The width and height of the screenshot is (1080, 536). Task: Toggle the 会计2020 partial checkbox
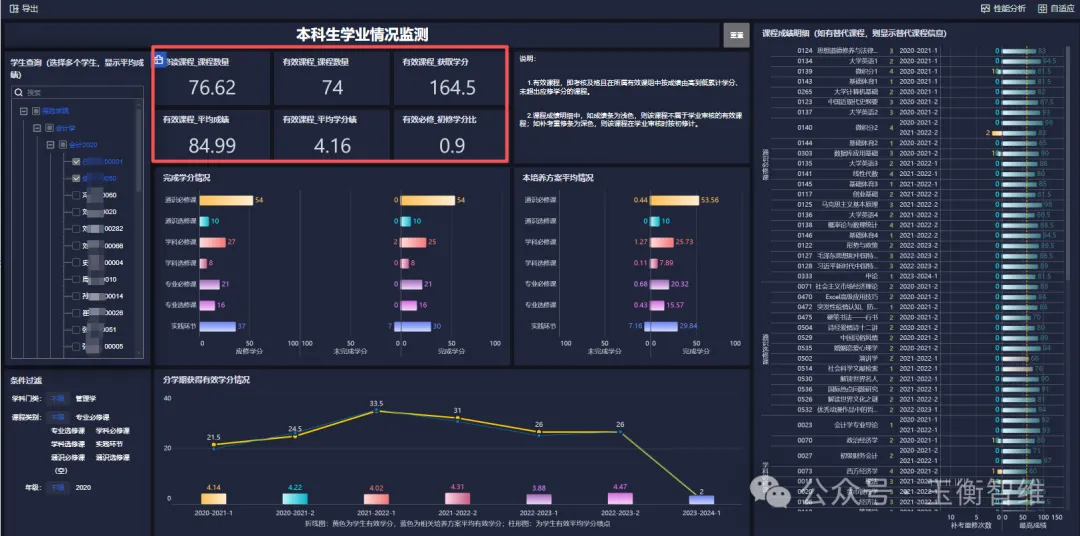[x=63, y=145]
